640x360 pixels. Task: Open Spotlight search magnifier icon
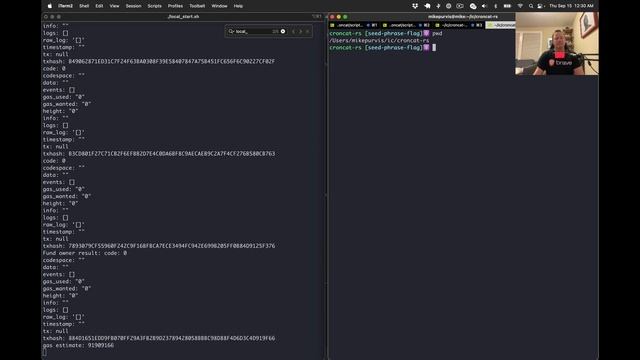[x=531, y=6]
